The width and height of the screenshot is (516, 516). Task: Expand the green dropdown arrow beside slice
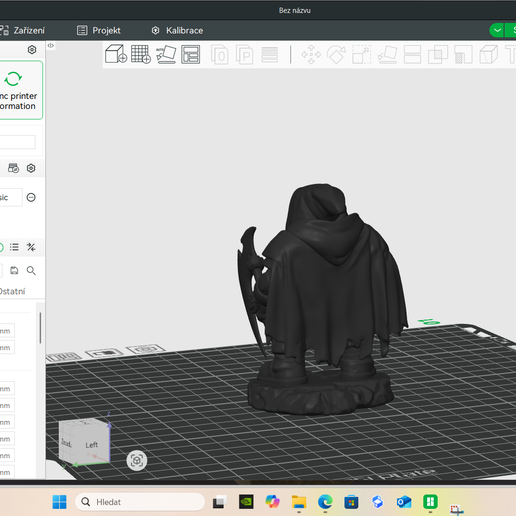point(497,30)
